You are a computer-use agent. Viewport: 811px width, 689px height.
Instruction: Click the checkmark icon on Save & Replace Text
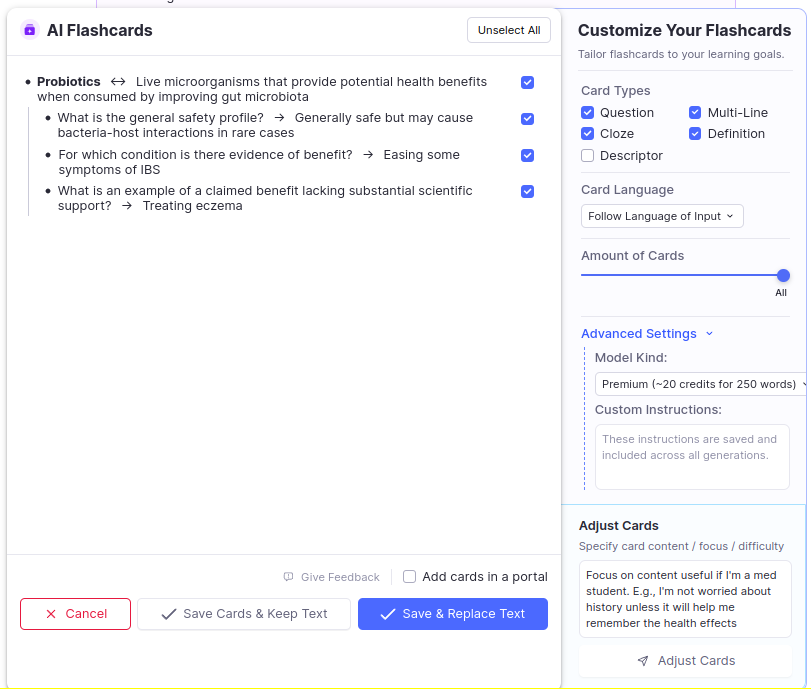click(x=388, y=614)
